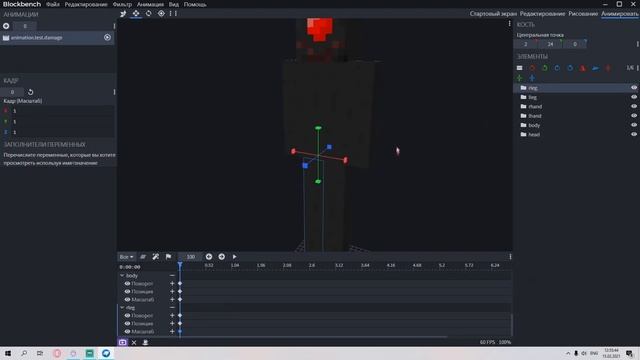Reset the keyframe with the circular arrow icon
640x360 pixels.
(x=31, y=92)
